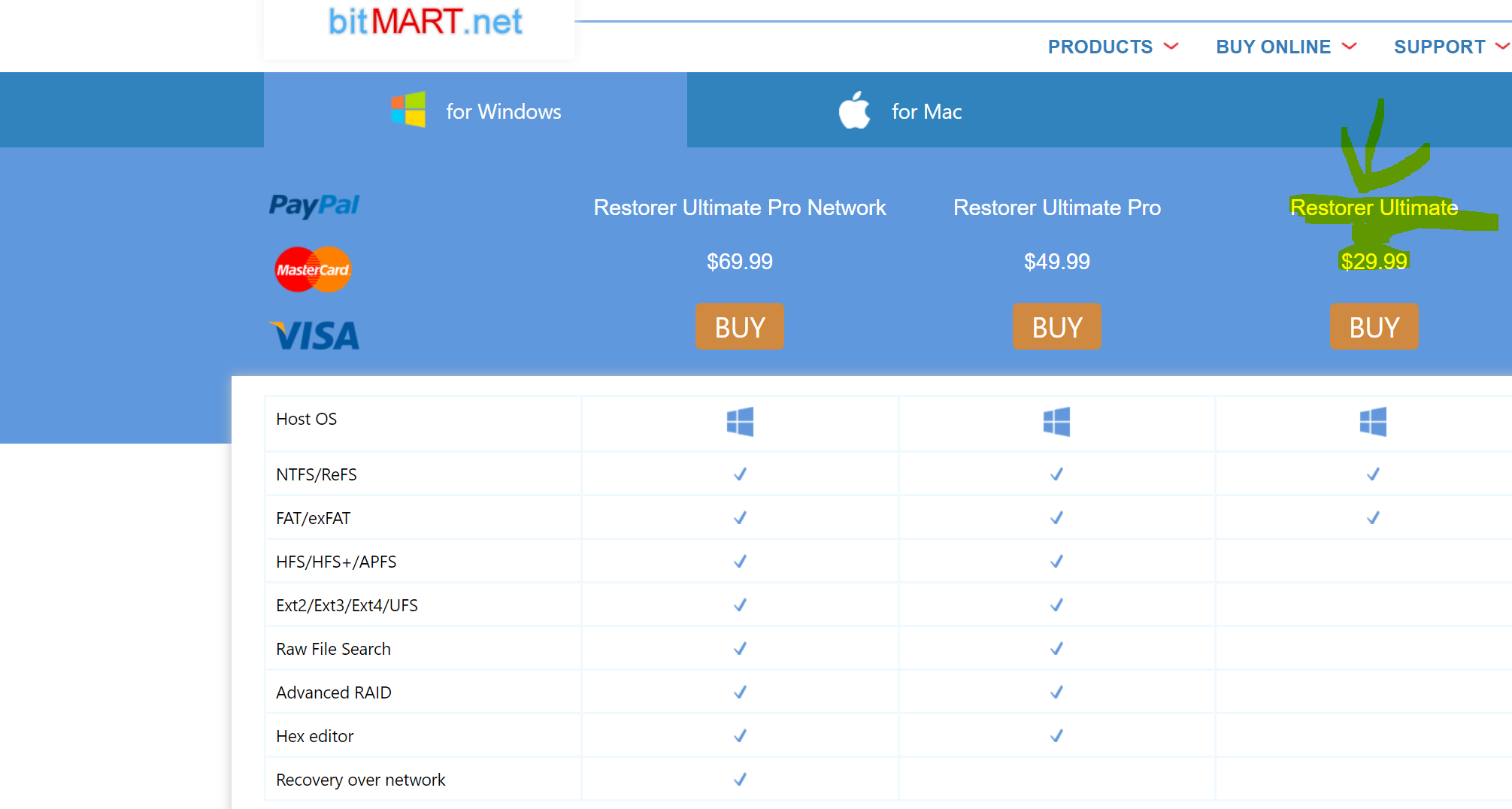
Task: Click NTFS/ReFS checkmark under Pro Network
Action: tap(740, 474)
